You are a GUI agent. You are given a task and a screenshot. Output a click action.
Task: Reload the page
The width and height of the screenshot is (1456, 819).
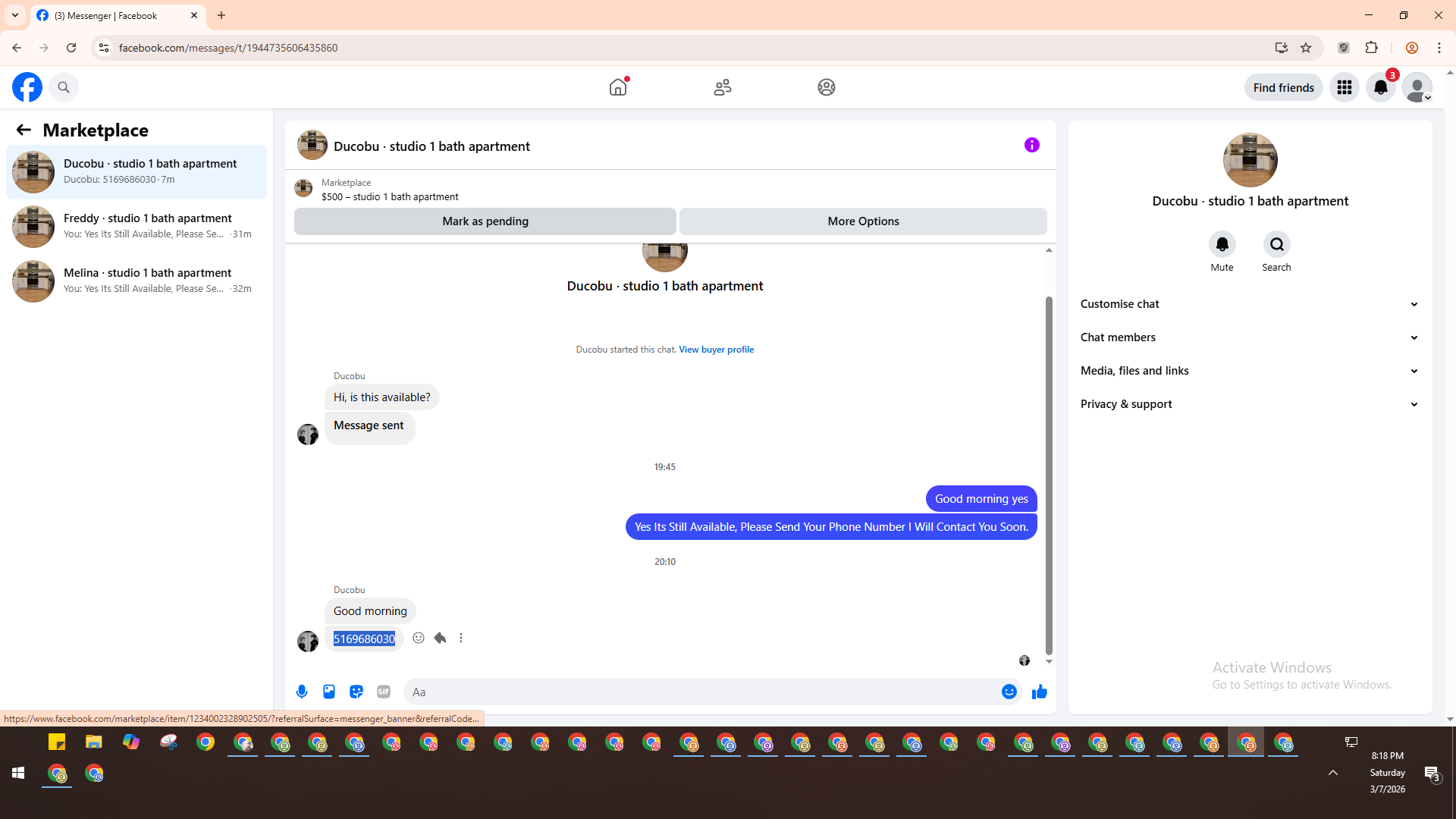point(71,48)
